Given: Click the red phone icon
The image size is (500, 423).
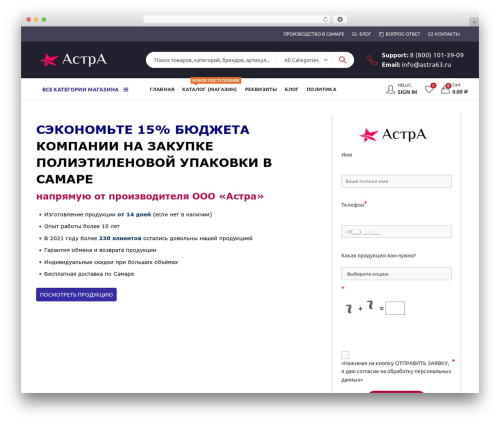Looking at the screenshot, I should click(x=372, y=60).
